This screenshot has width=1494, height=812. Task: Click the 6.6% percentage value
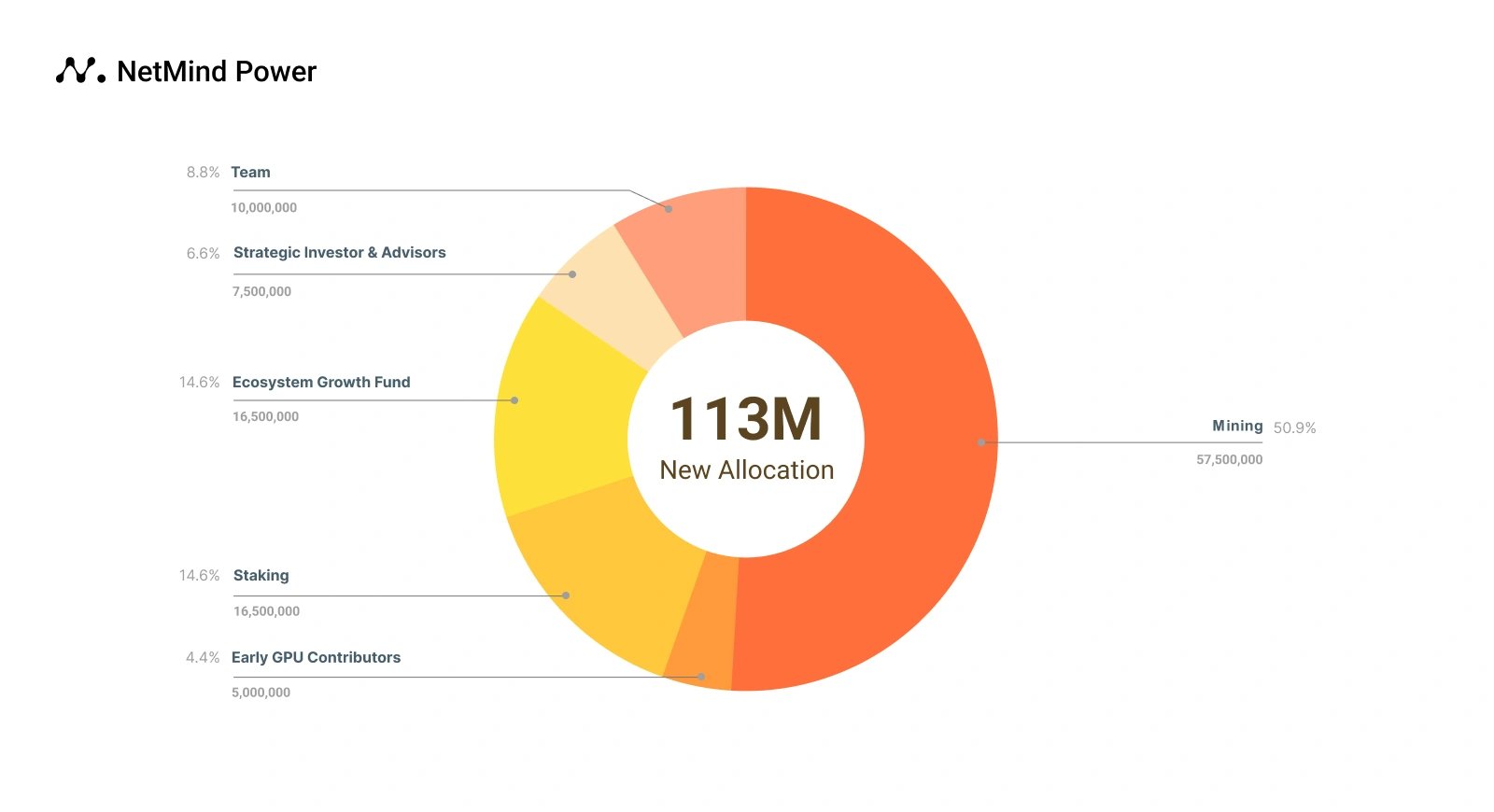click(203, 254)
